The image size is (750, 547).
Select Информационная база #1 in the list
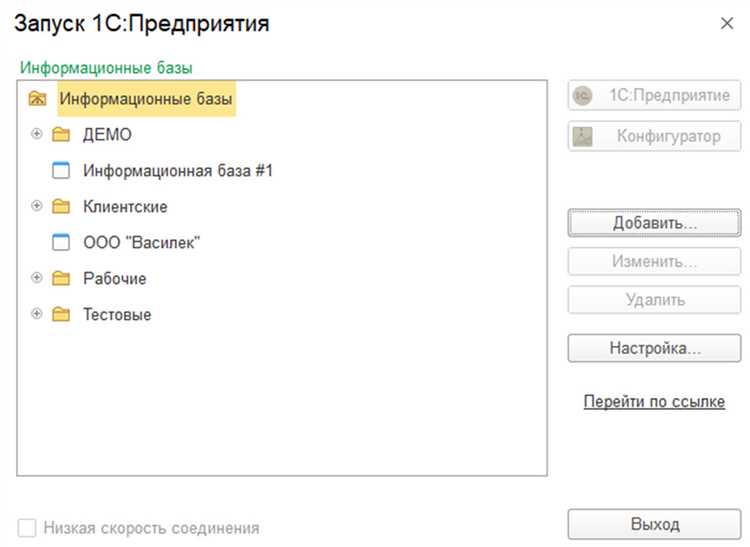coord(178,171)
